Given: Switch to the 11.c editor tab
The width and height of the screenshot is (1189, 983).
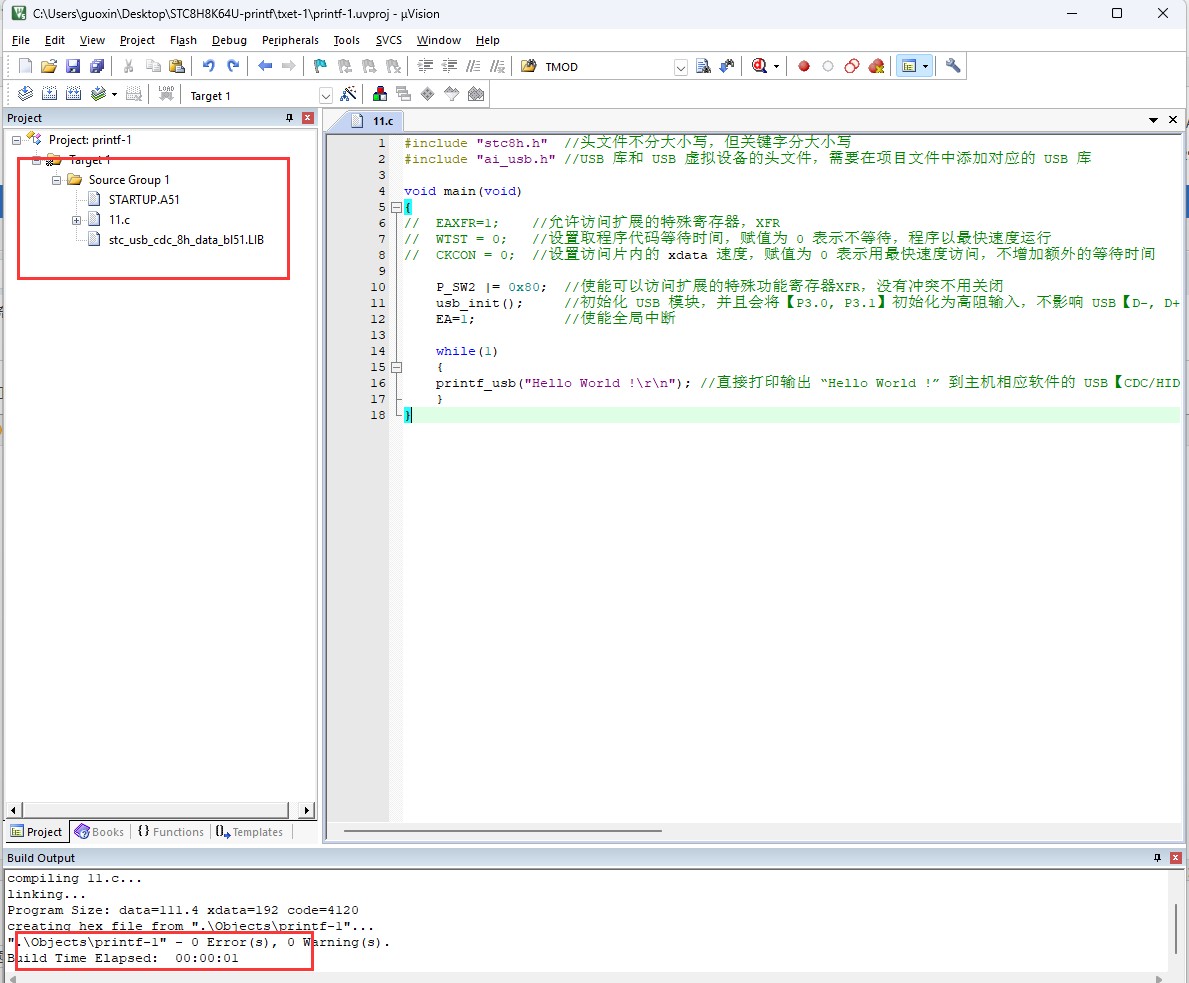Looking at the screenshot, I should 376,121.
